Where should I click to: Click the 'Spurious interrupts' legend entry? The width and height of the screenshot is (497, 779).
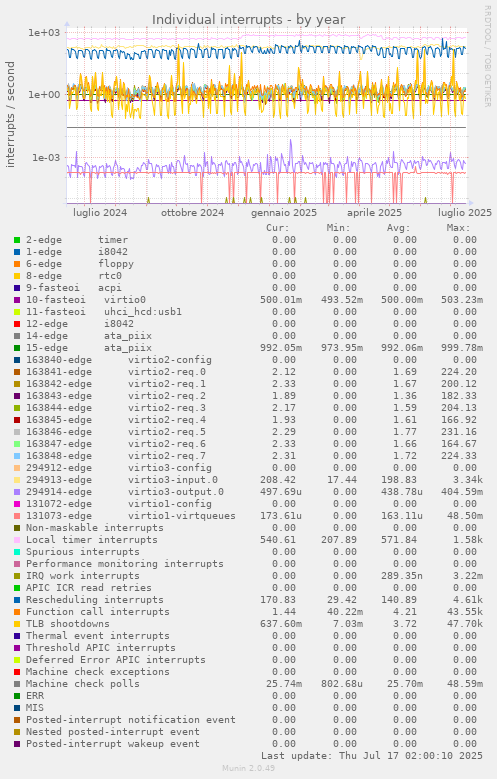83,551
